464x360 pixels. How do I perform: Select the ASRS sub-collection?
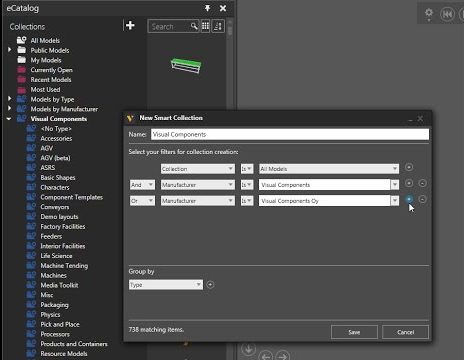[48, 168]
